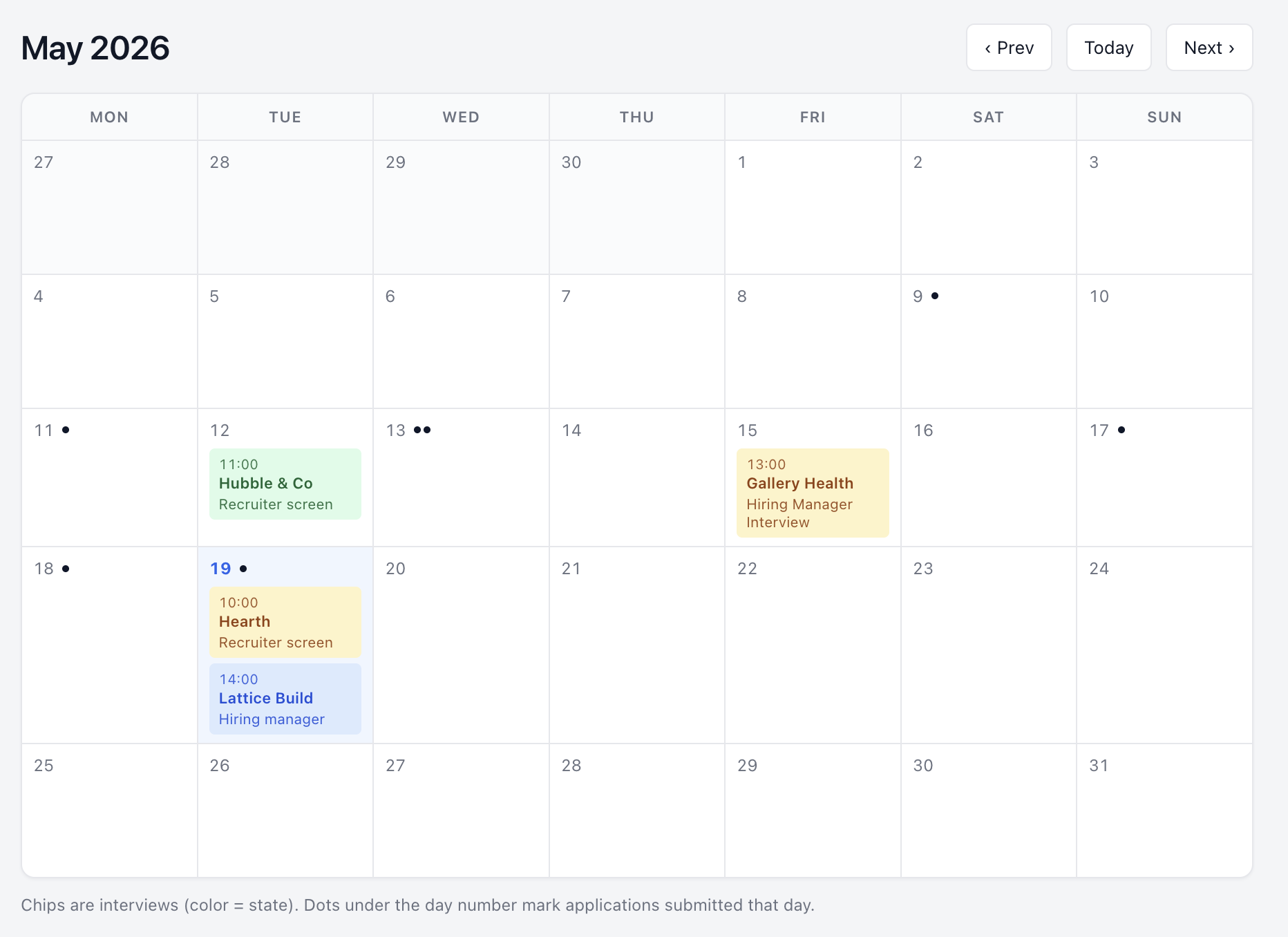This screenshot has height=937, width=1288.
Task: Click the application dot on May 9
Action: point(935,296)
